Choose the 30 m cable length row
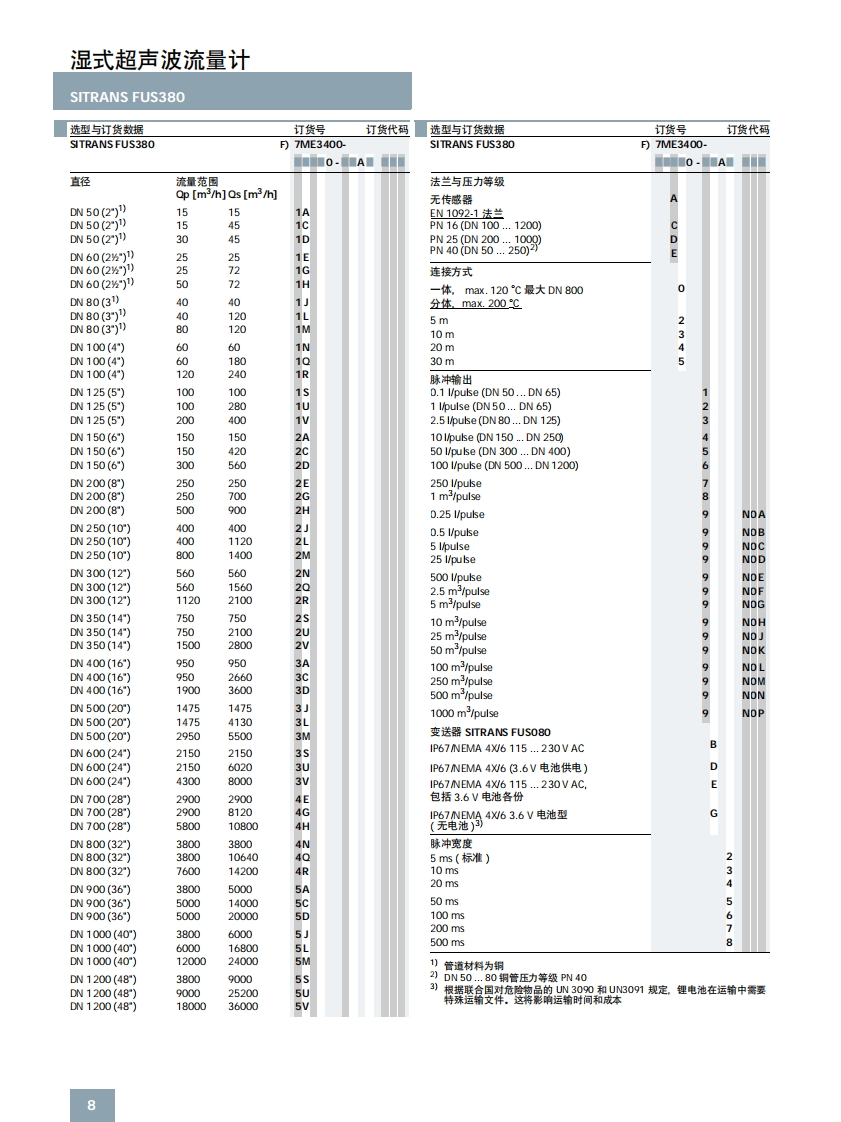This screenshot has width=841, height=1122. tap(442, 362)
